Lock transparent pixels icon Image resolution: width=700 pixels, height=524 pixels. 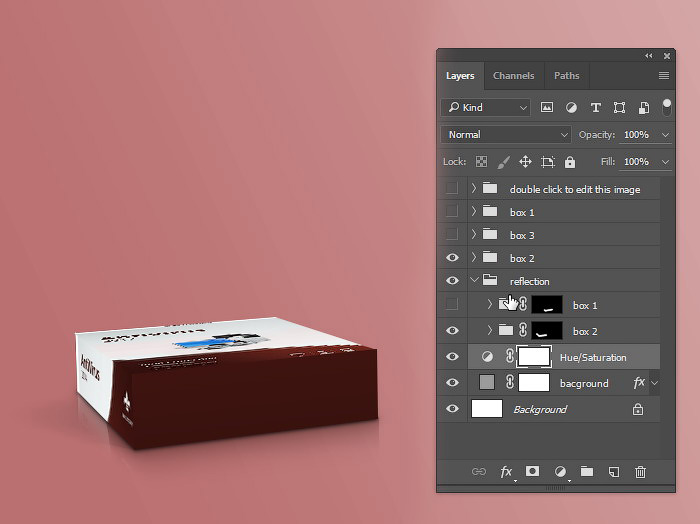pos(481,162)
